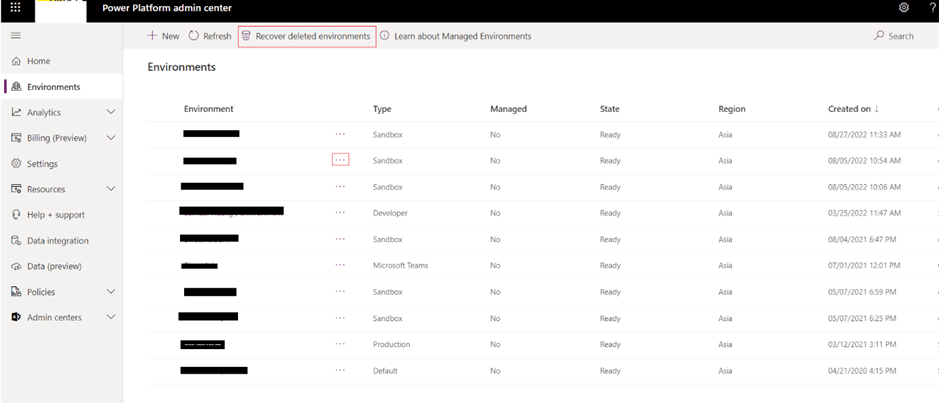Go to Home in sidebar
Viewport: 939px width, 403px height.
tap(38, 61)
